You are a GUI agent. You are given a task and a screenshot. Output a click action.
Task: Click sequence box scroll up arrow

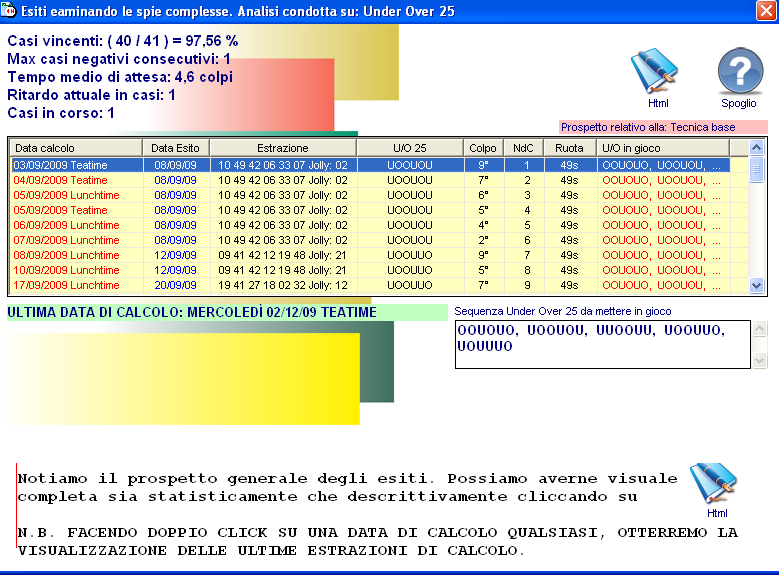(759, 329)
